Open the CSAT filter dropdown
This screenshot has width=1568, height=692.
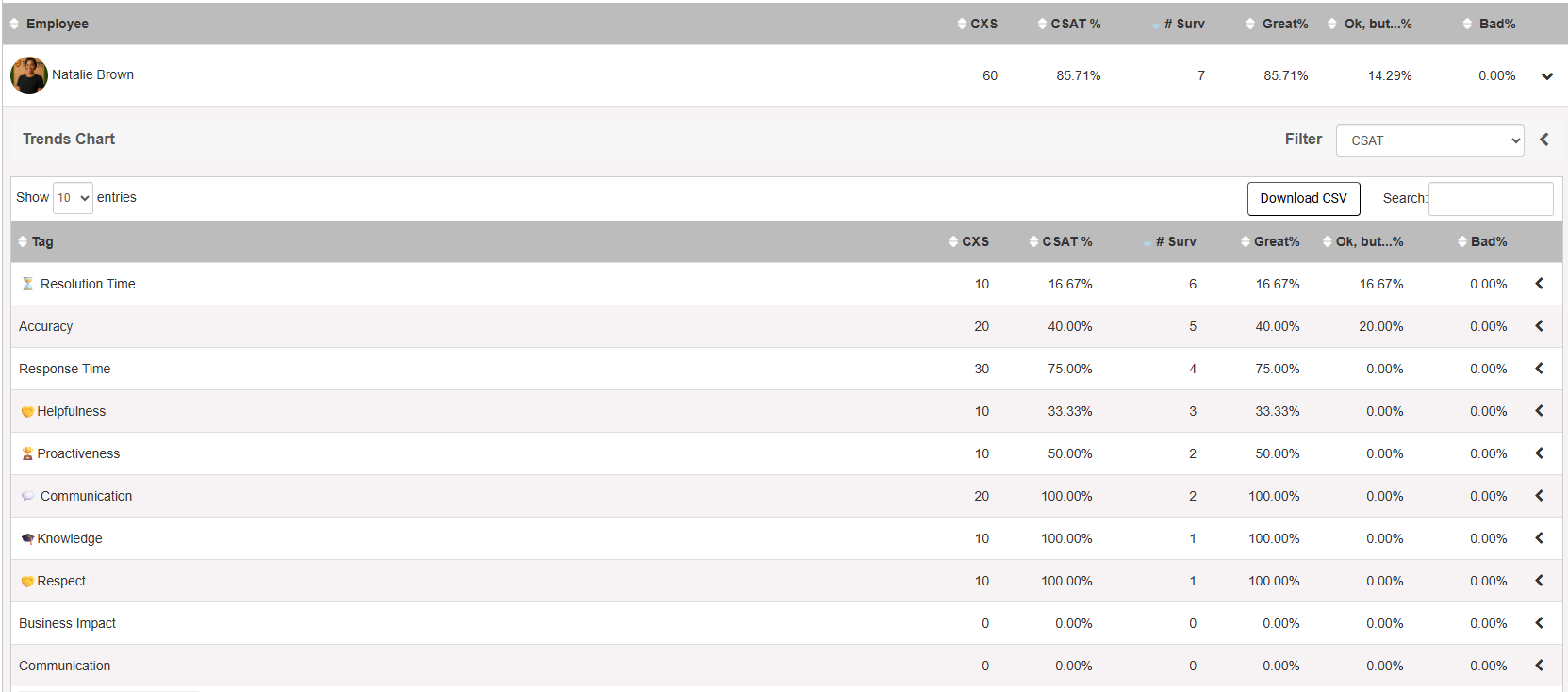coord(1429,140)
